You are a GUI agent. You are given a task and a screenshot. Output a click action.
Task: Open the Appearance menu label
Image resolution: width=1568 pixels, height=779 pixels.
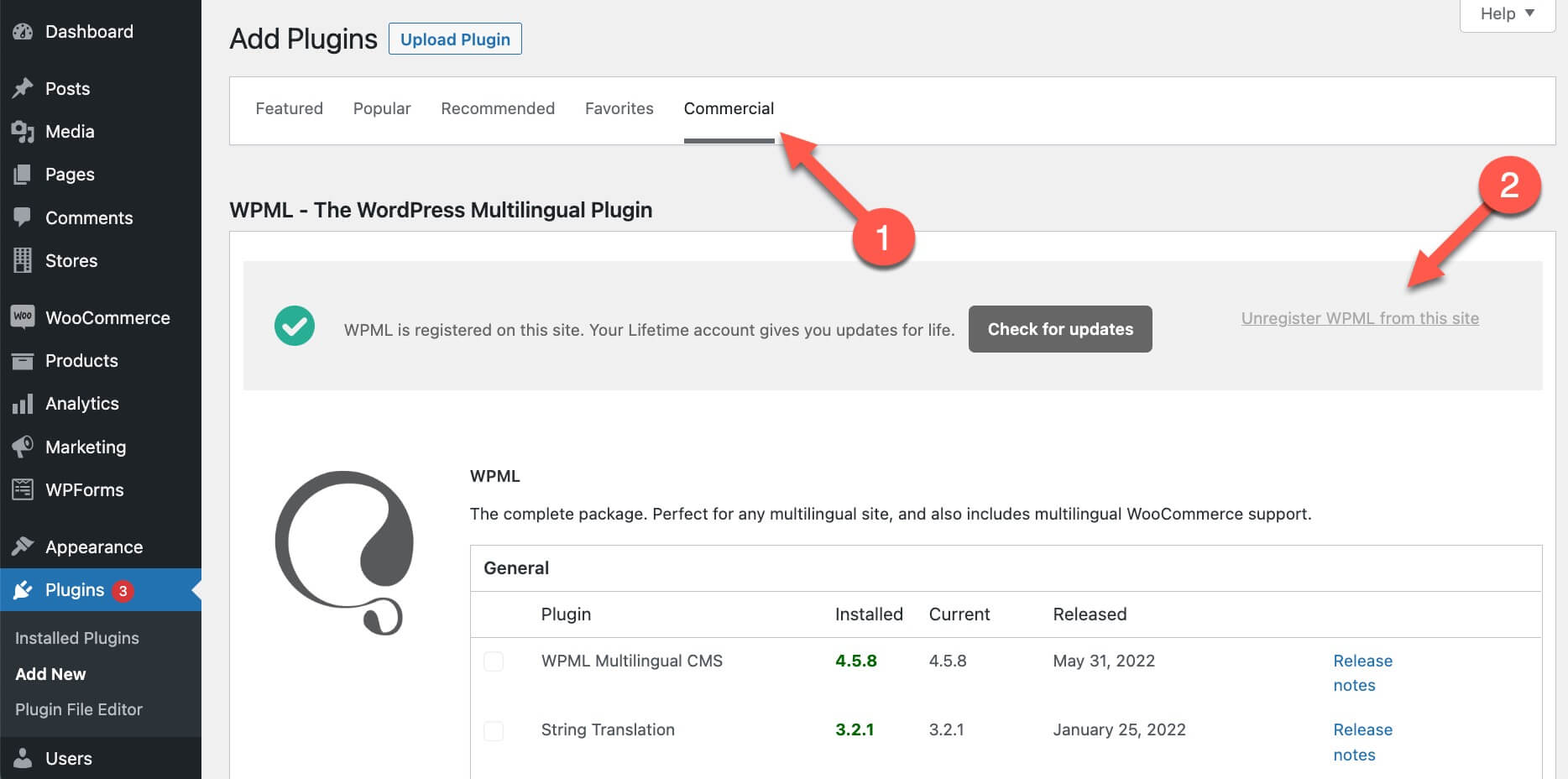94,547
